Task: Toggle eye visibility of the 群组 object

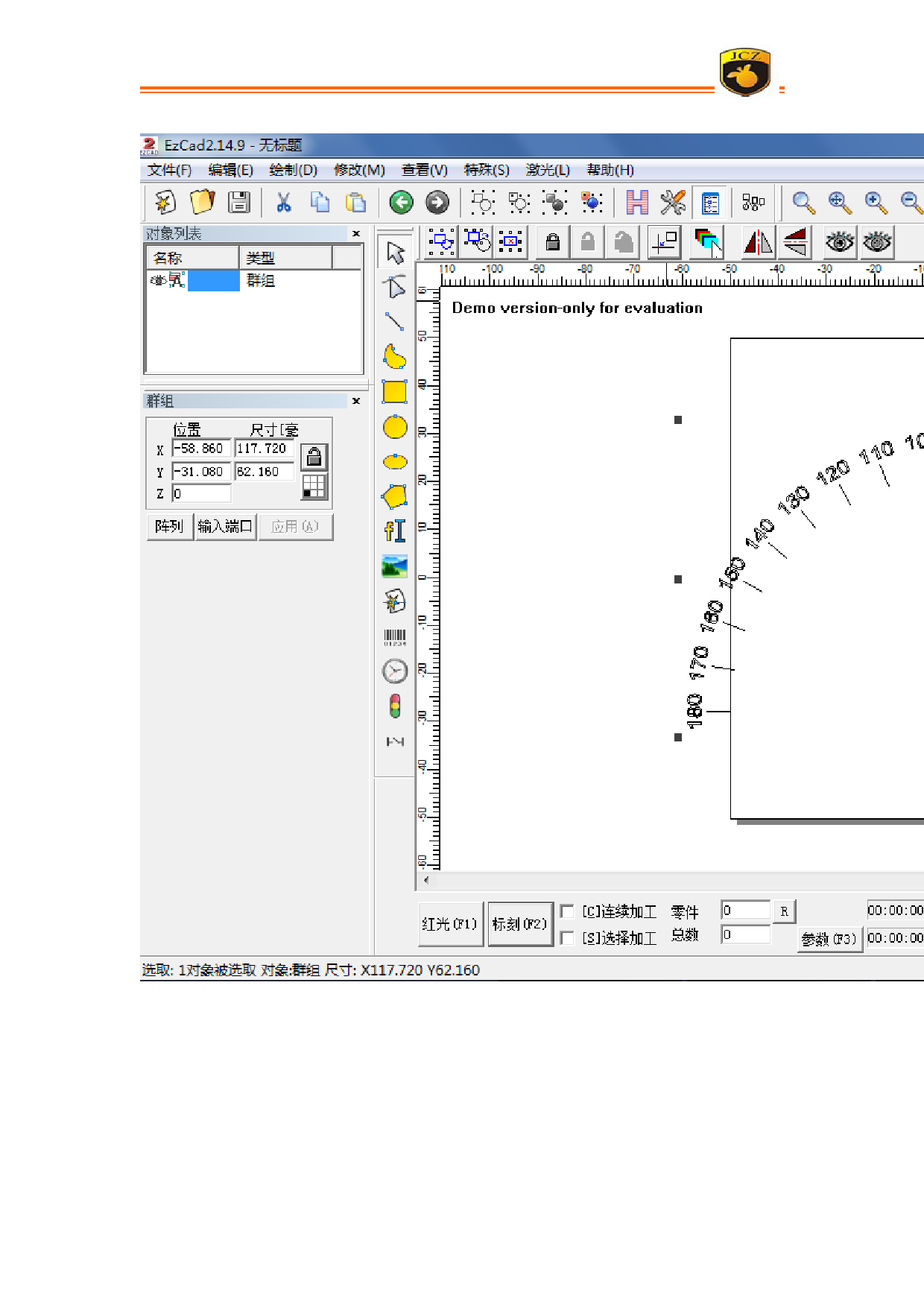Action: coord(158,280)
